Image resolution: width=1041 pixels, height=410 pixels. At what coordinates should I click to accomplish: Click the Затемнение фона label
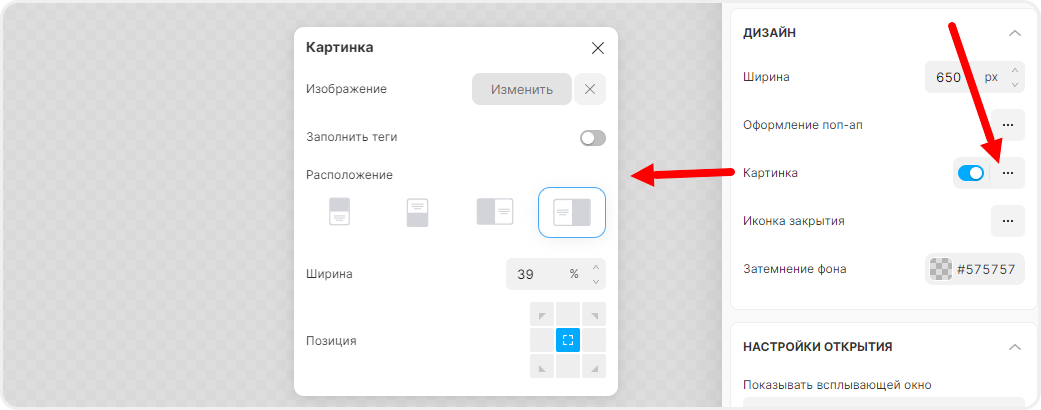pos(795,269)
